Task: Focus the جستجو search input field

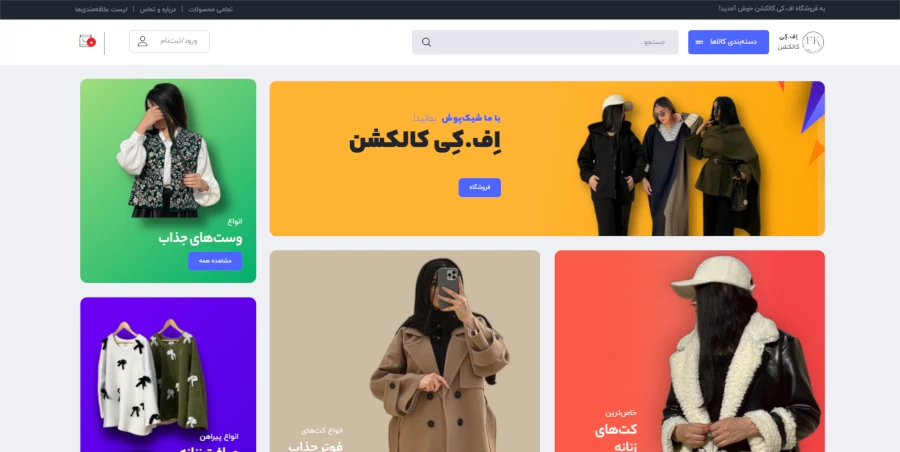Action: coord(545,42)
